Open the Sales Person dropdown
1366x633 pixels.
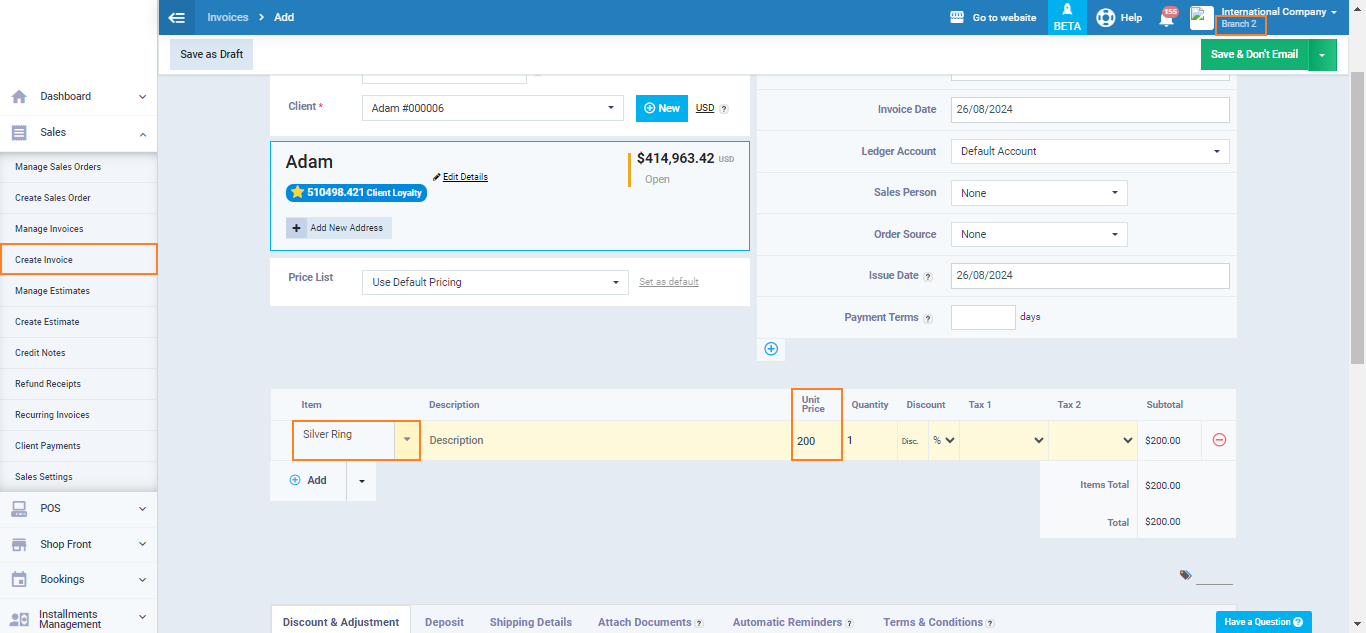(x=1038, y=193)
